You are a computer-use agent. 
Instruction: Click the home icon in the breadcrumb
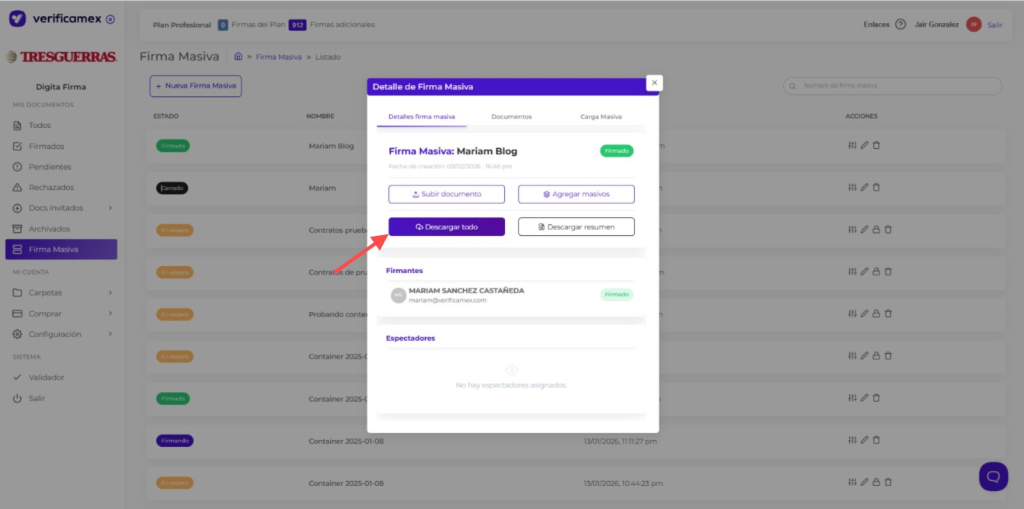coord(238,57)
